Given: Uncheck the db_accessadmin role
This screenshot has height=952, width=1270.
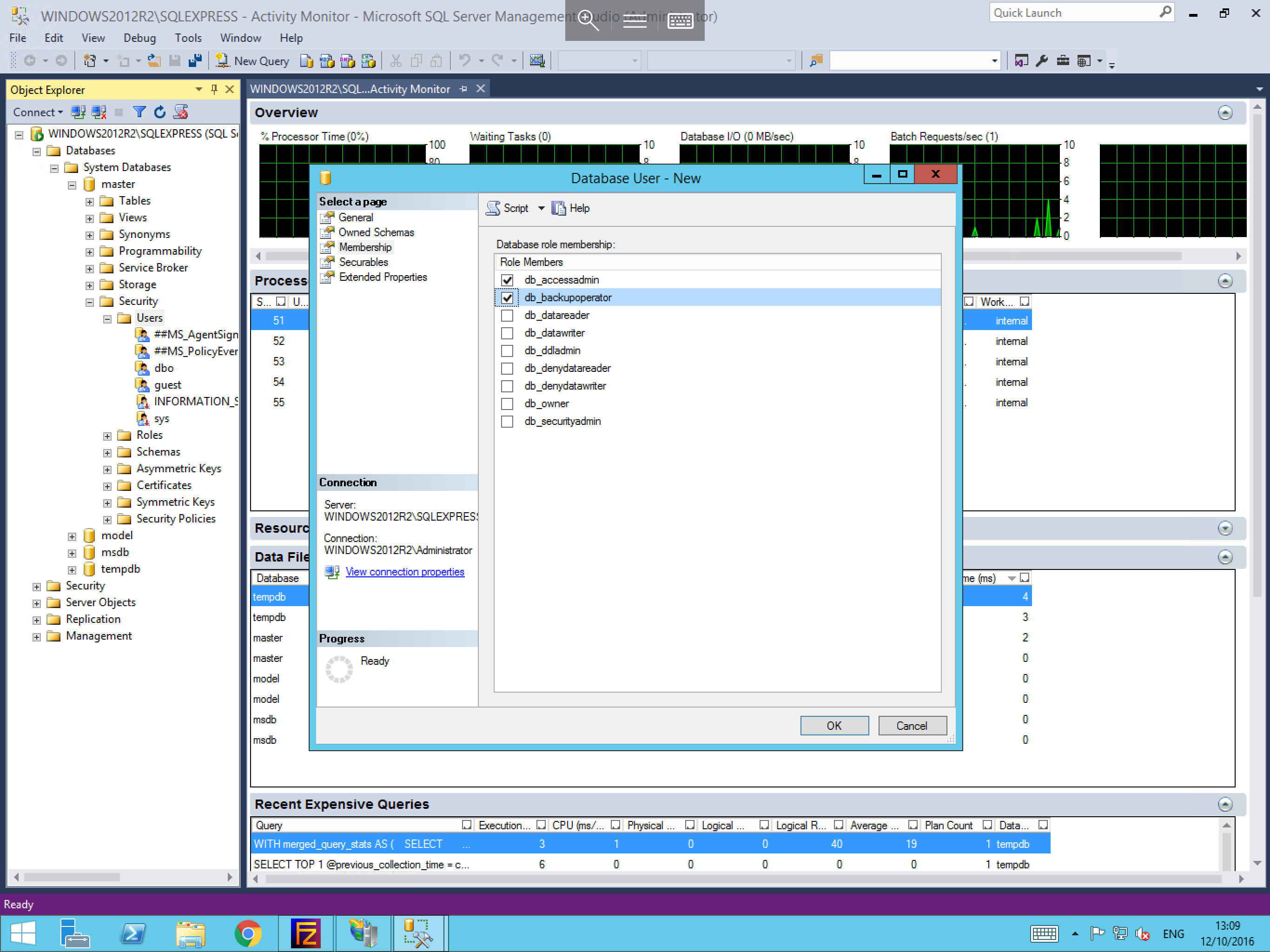Looking at the screenshot, I should tap(507, 280).
